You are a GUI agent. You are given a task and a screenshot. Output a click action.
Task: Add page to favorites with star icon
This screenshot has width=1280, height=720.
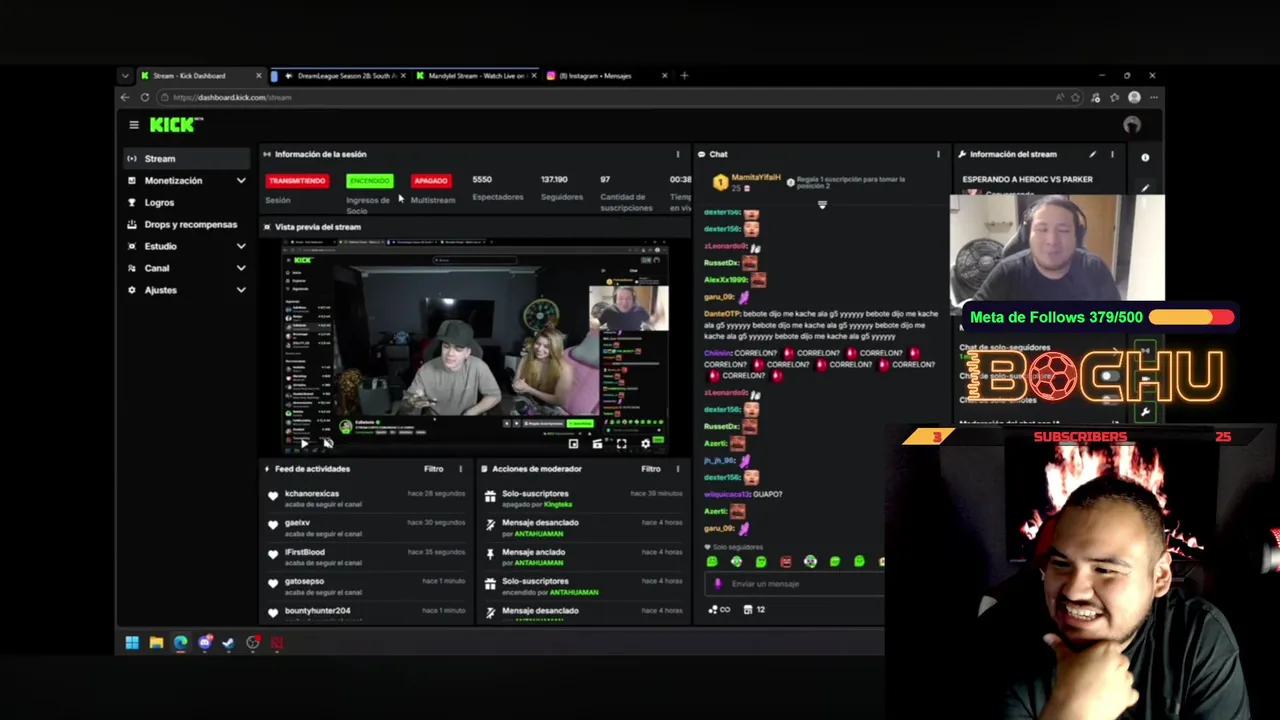coord(1076,97)
